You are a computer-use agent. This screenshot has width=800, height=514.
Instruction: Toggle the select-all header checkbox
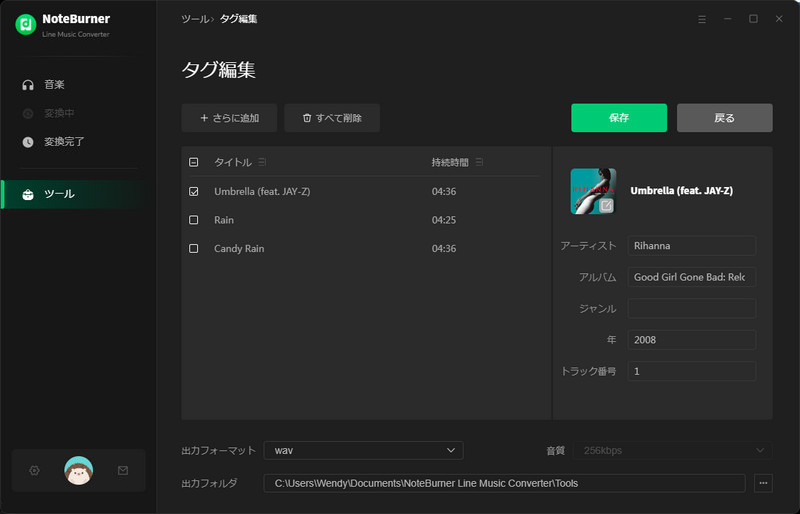coord(193,162)
